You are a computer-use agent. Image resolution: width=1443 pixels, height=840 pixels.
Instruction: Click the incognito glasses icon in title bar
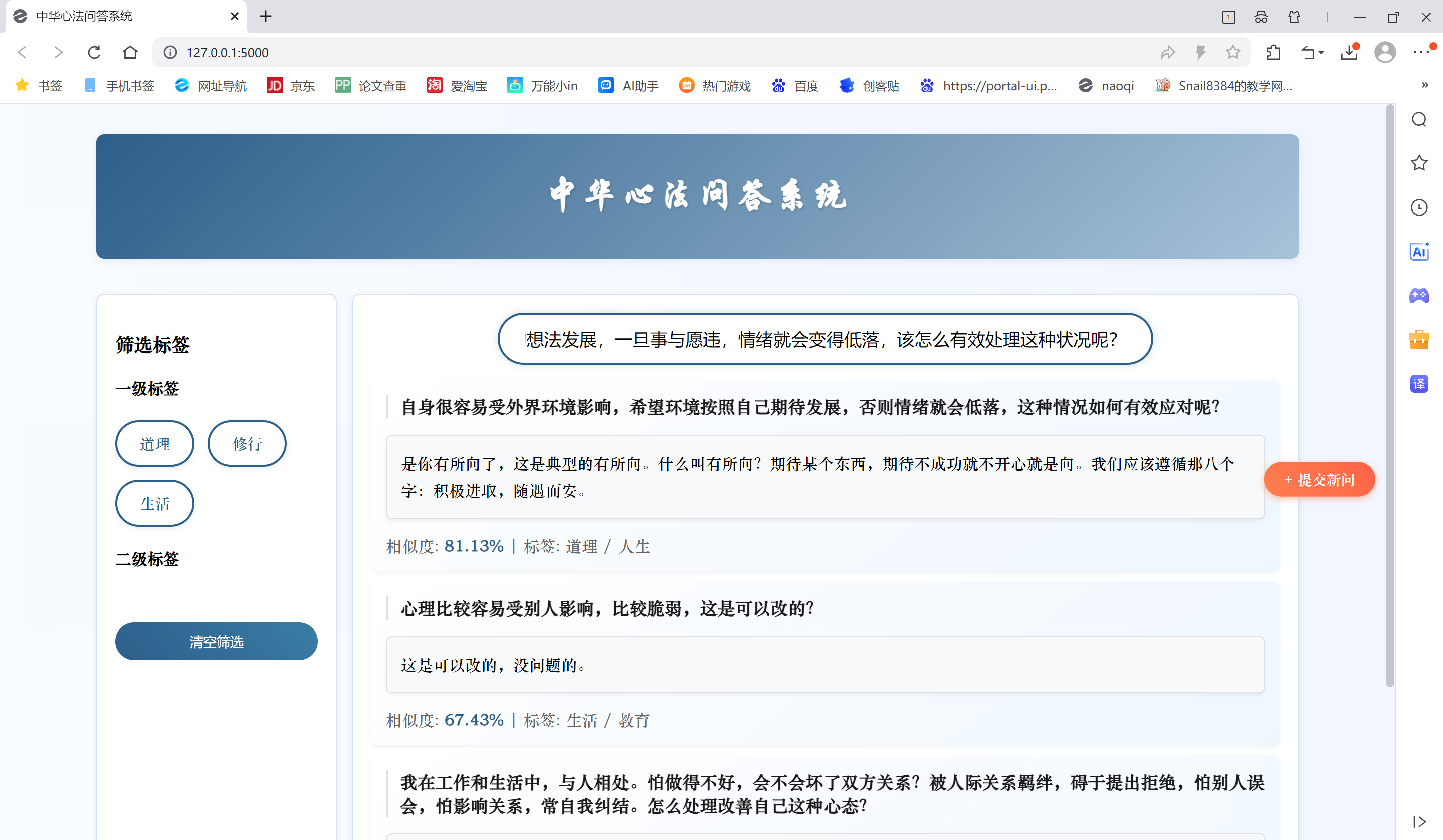(x=1261, y=17)
